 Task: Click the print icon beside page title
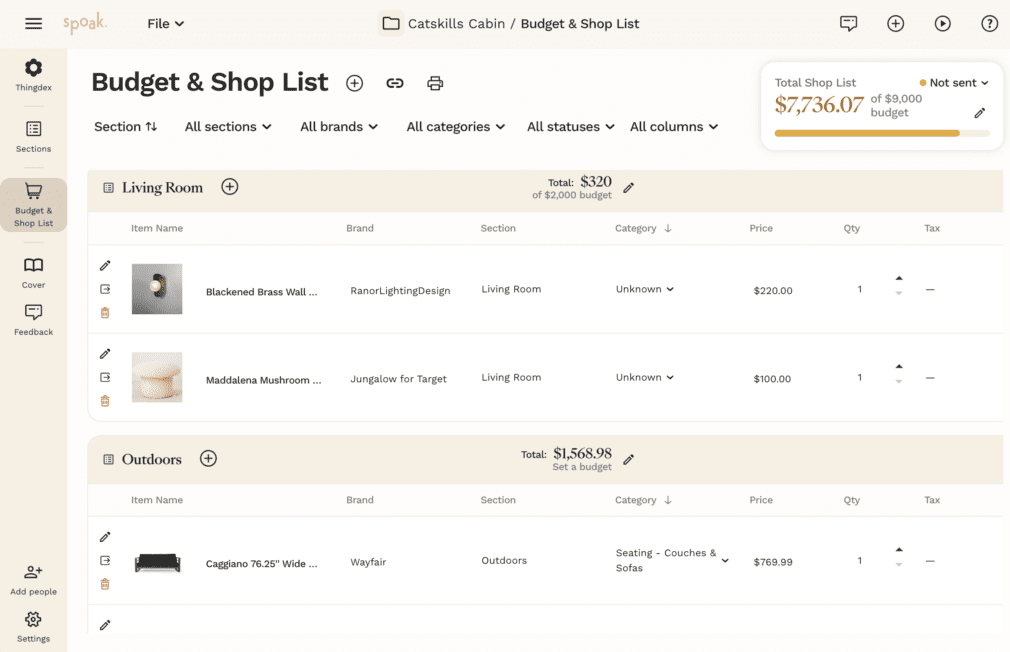click(x=435, y=83)
